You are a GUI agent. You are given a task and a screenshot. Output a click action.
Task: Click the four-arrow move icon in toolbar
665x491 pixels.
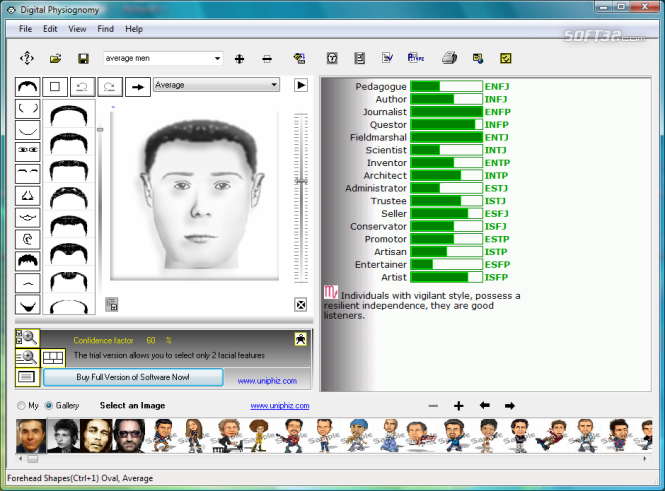[x=27, y=58]
